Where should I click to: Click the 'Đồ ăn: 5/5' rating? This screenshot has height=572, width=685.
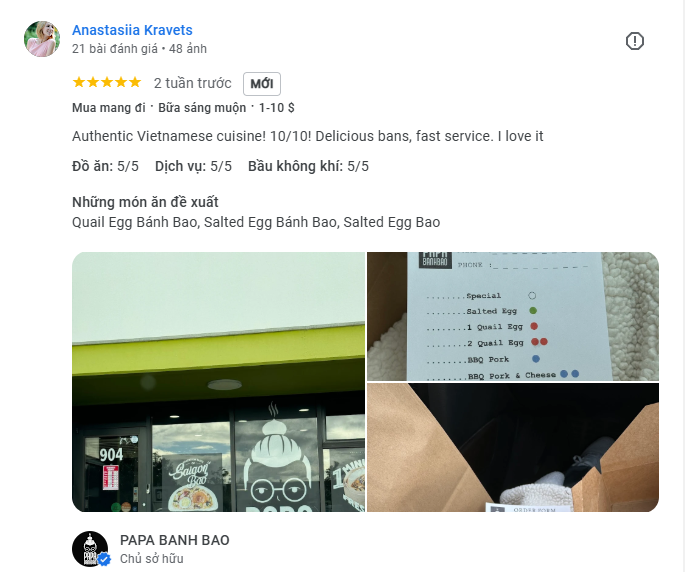pos(105,166)
